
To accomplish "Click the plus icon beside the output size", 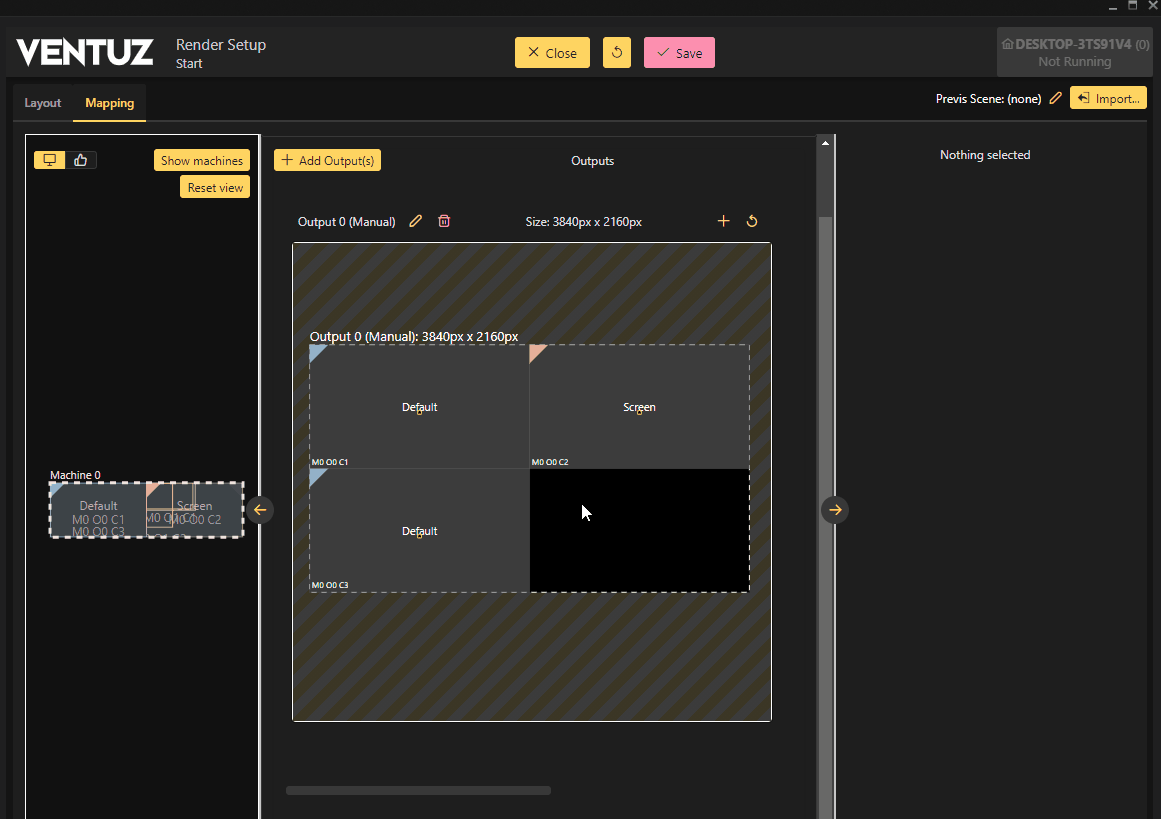I will click(x=724, y=221).
